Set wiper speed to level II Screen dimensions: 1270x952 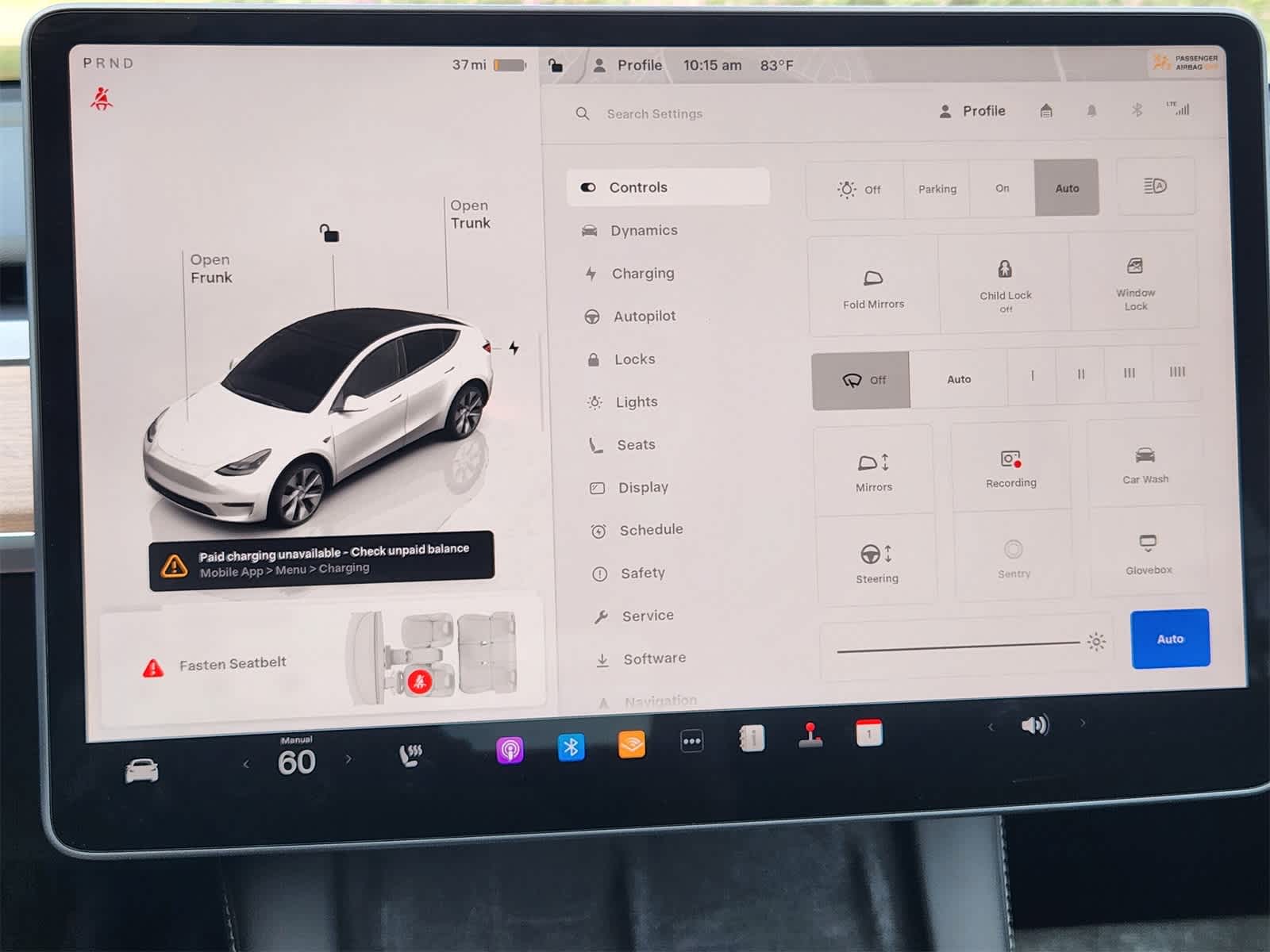[1080, 374]
